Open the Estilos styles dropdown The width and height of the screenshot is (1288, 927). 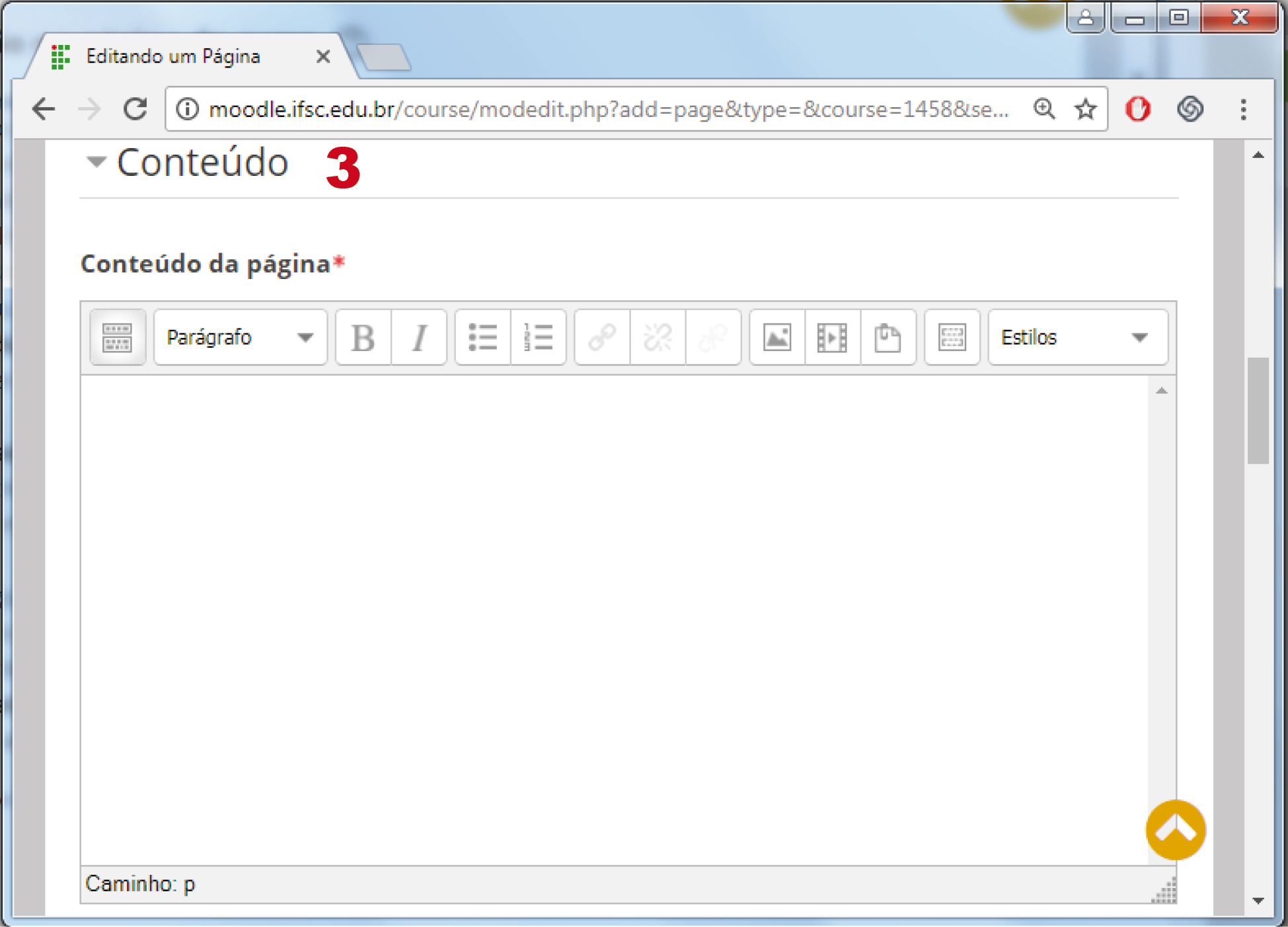click(x=1077, y=337)
